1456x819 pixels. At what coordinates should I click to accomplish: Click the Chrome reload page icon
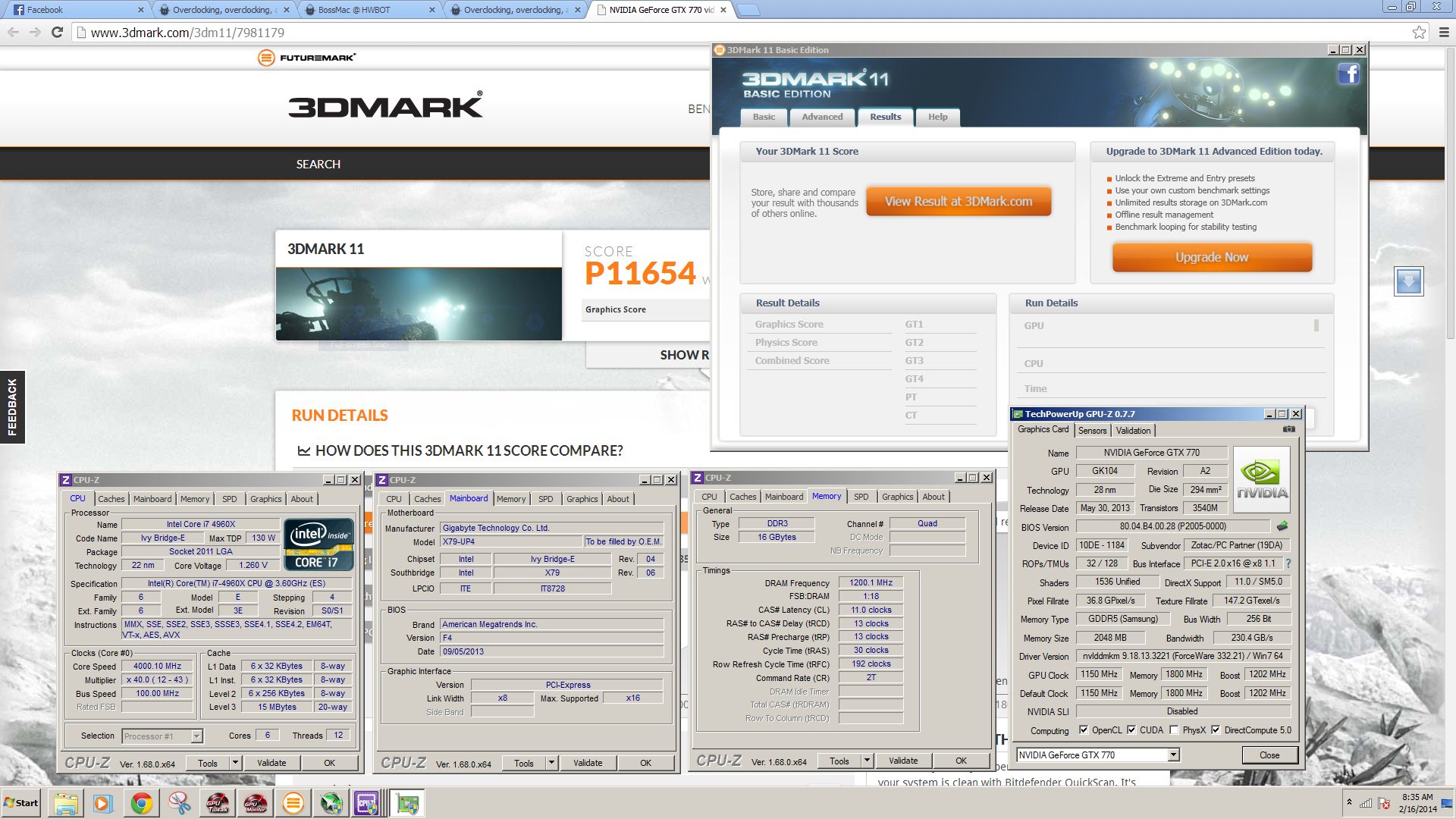57,32
